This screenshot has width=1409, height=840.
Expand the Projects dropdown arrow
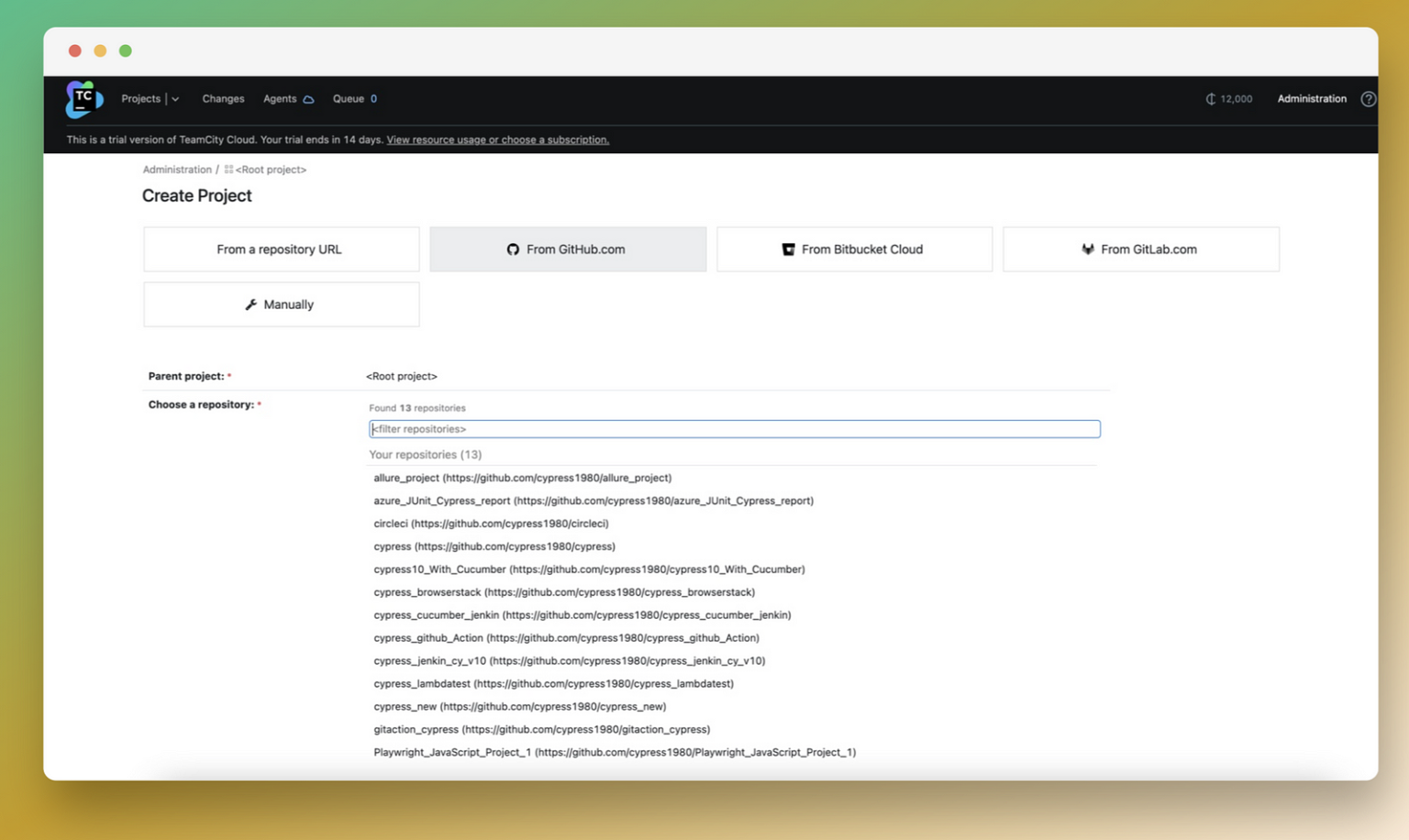[175, 99]
